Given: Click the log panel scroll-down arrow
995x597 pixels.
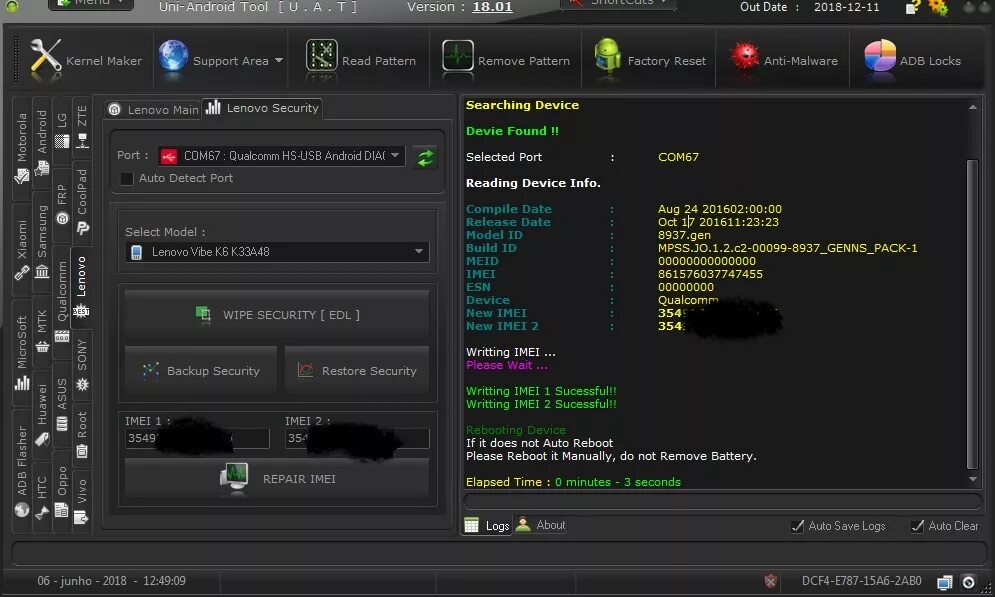Looking at the screenshot, I should [973, 480].
